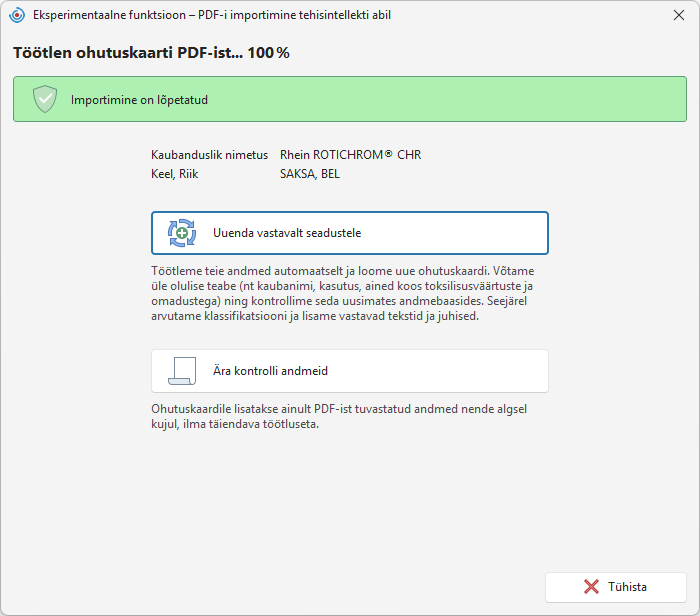700x616 pixels.
Task: Click the description starting 'Töötleme teie andmed automaatselt'
Action: click(343, 293)
